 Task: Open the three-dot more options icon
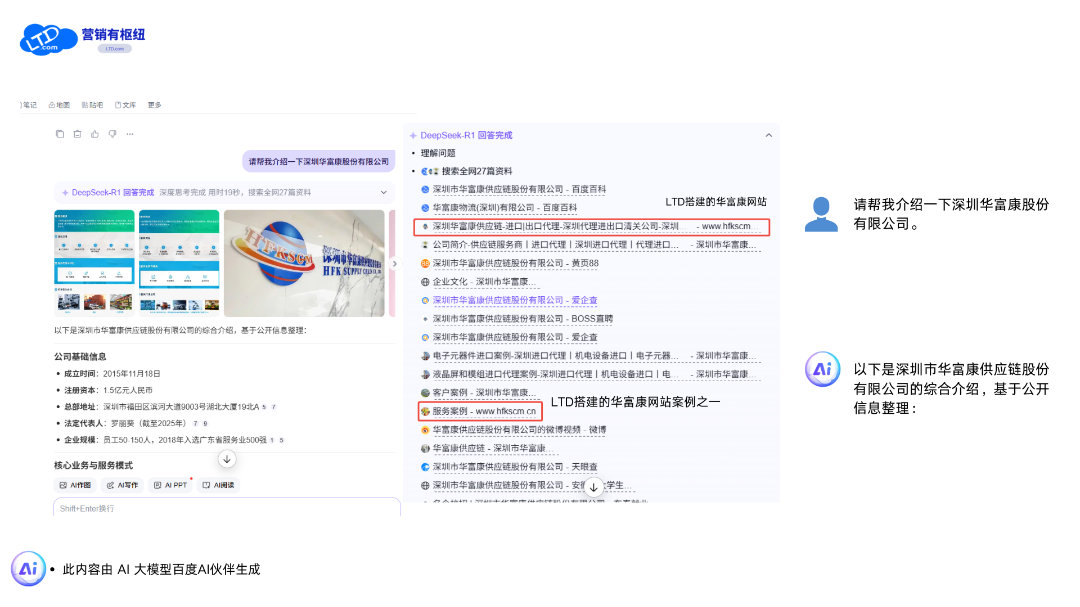pyautogui.click(x=130, y=134)
